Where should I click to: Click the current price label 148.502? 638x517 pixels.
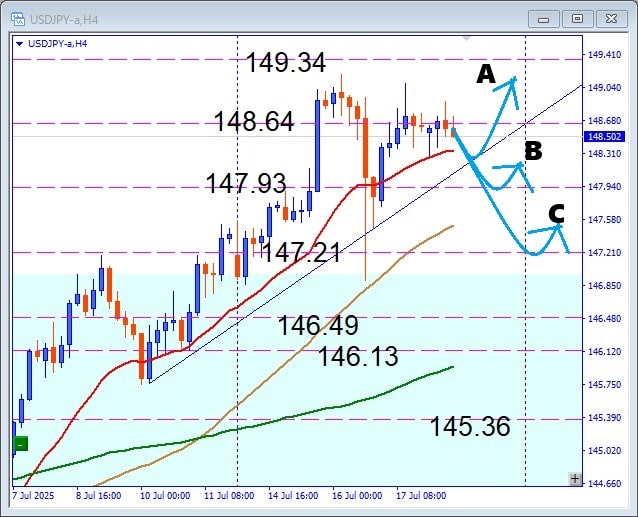pos(604,136)
